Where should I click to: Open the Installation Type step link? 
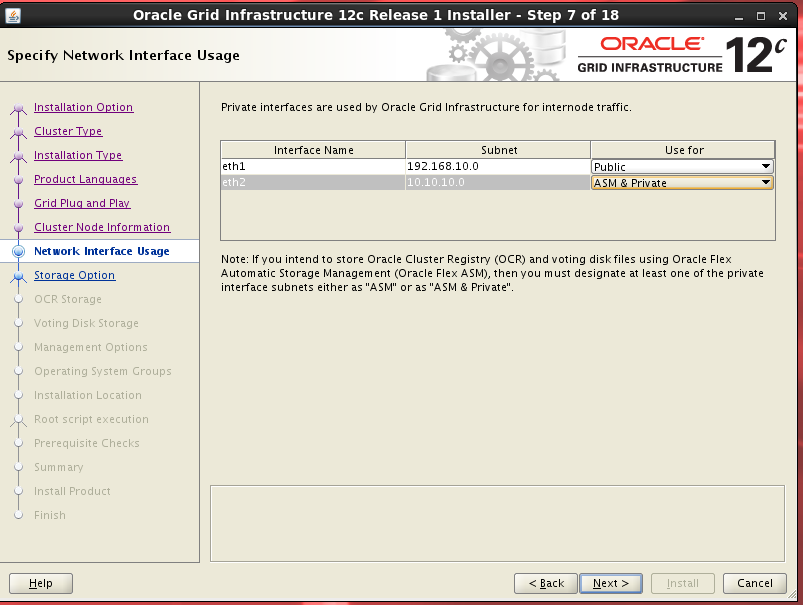pos(78,155)
